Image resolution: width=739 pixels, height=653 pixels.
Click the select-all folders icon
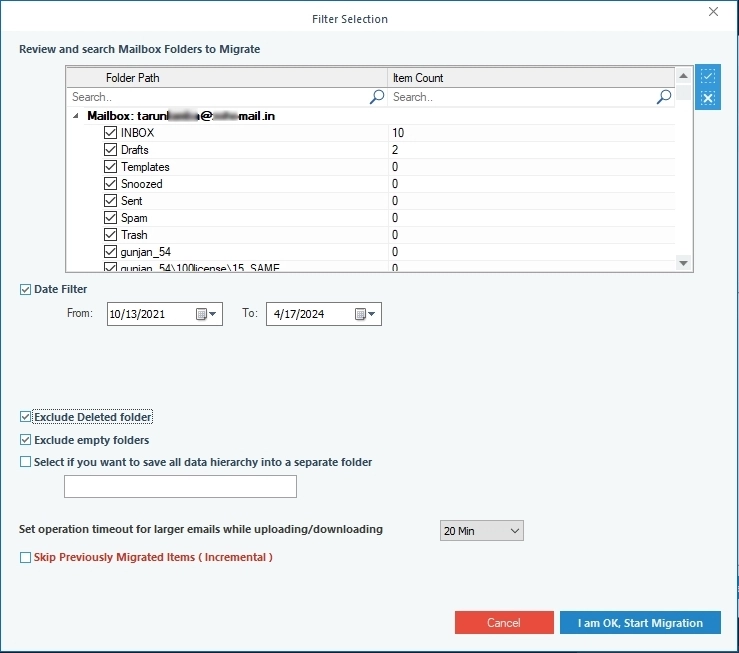(707, 76)
